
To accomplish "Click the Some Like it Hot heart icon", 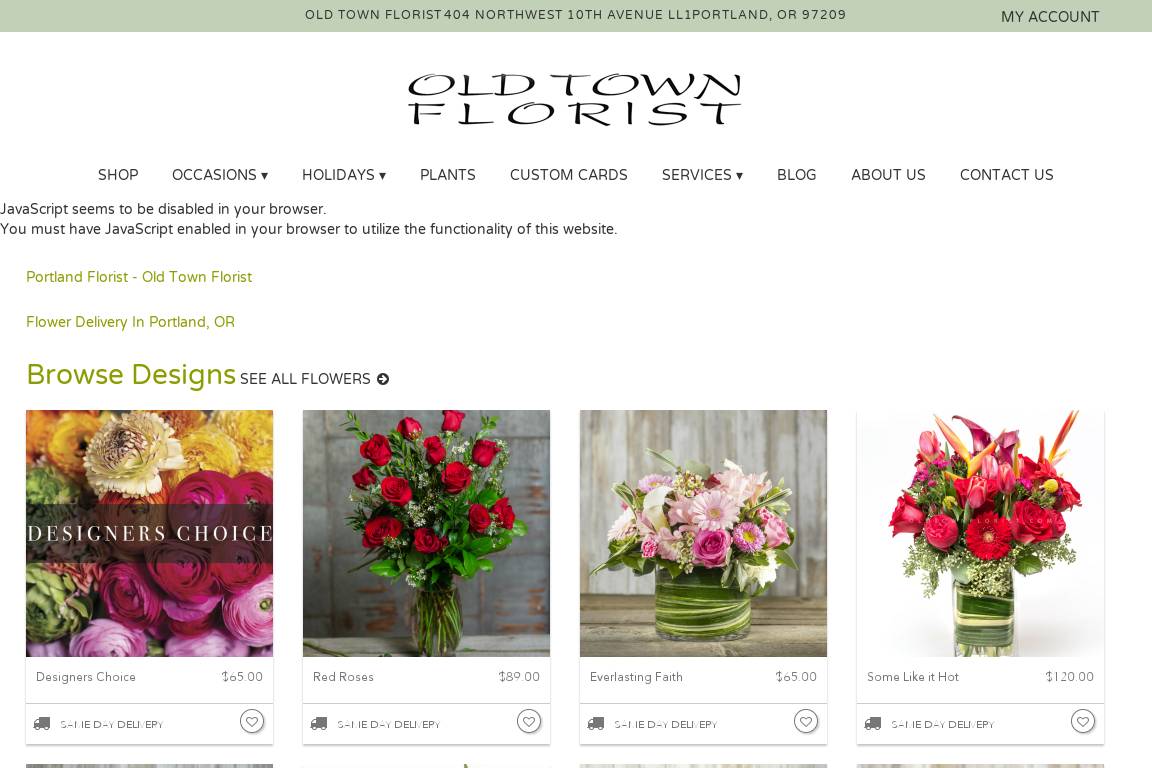I will 1082,722.
